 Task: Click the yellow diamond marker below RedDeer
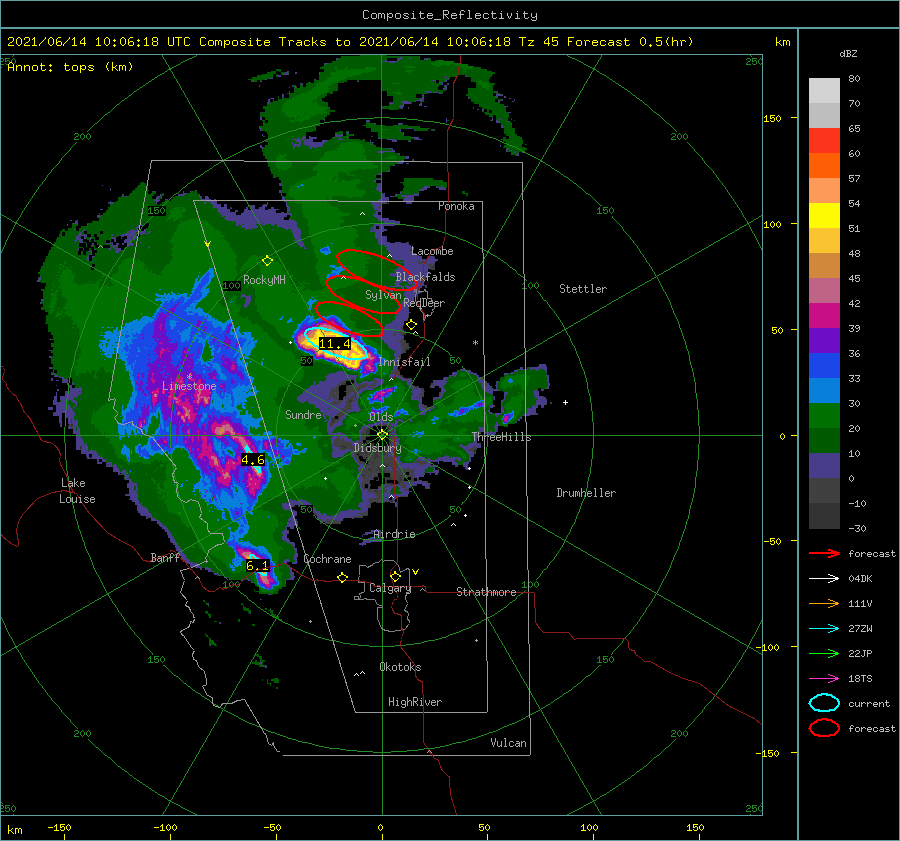[x=411, y=325]
